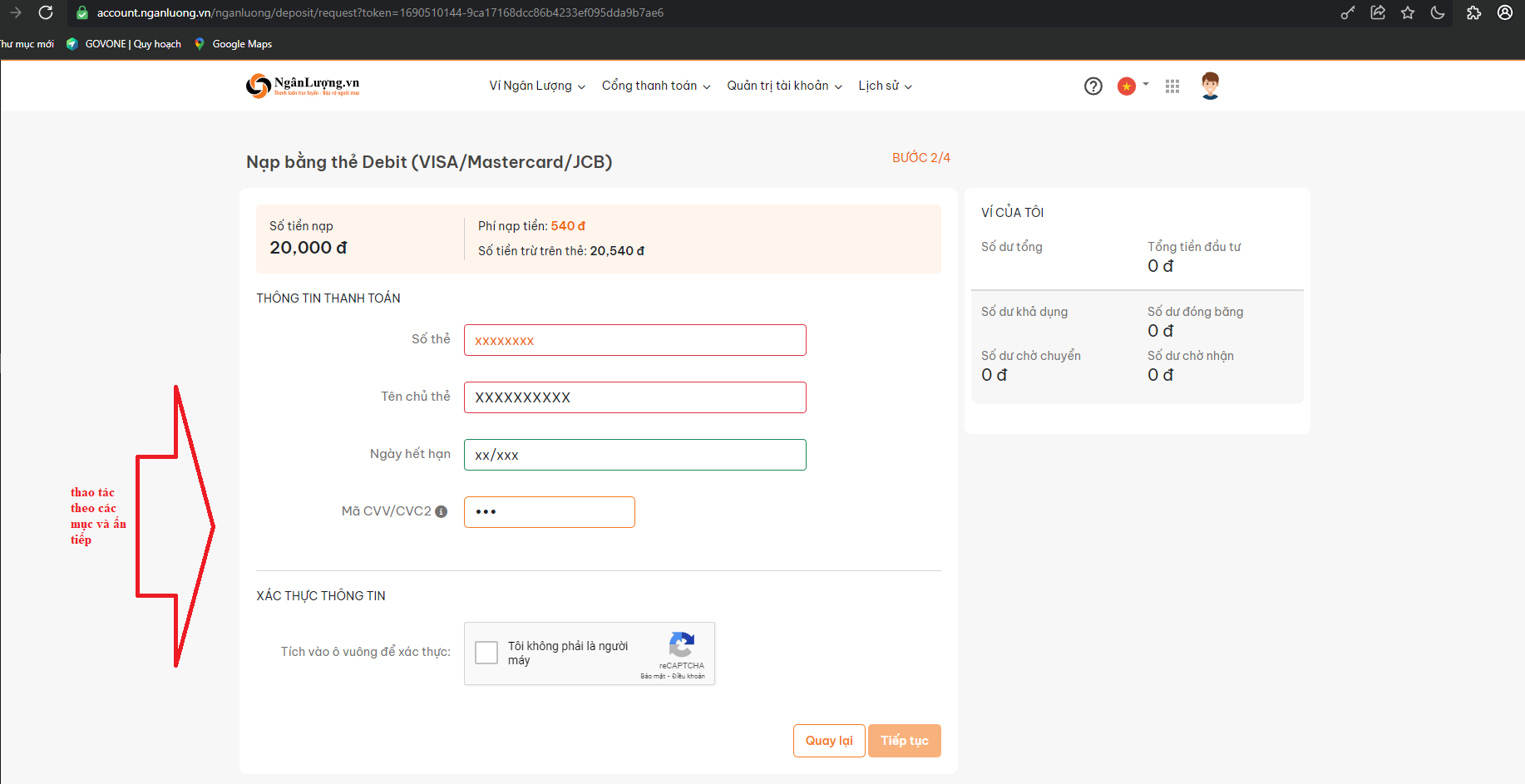The width and height of the screenshot is (1525, 784).
Task: Expand the Cổng thanh toán menu
Action: pos(656,86)
